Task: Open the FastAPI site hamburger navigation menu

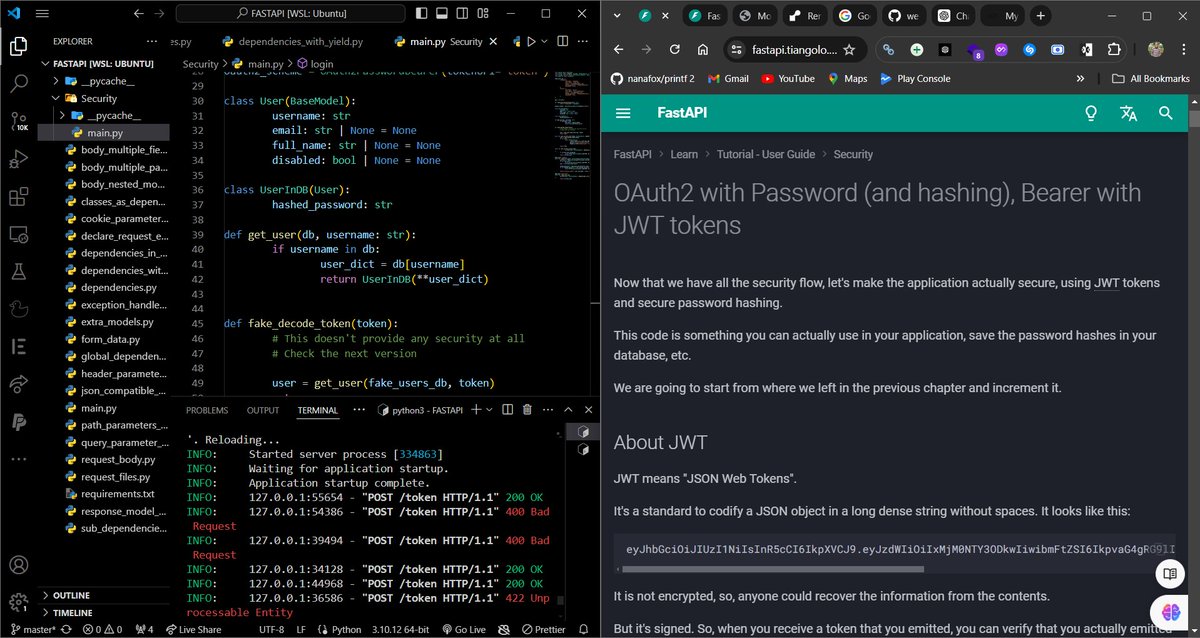Action: click(x=623, y=113)
